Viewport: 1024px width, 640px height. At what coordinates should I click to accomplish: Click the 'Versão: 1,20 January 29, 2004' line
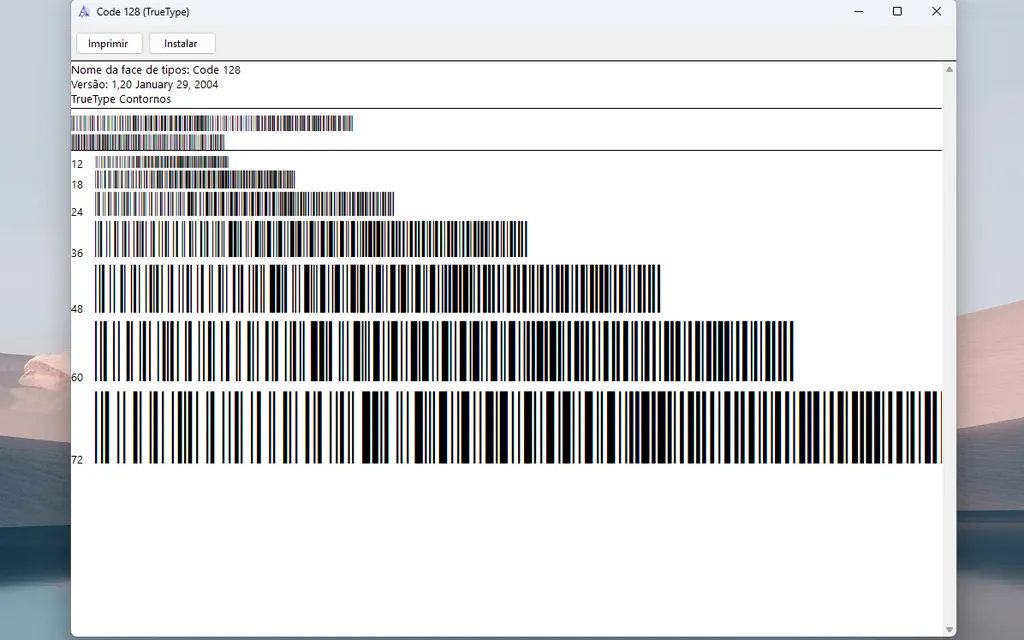[x=144, y=84]
